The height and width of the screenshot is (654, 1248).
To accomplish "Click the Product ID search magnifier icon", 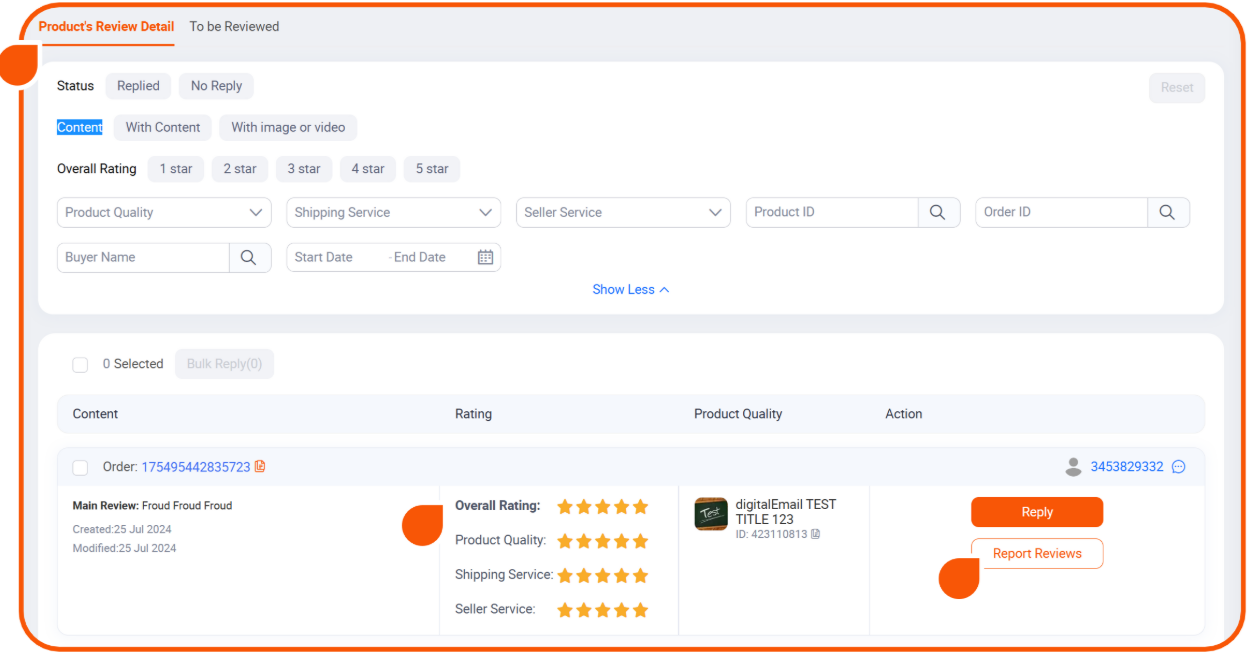I will (938, 212).
